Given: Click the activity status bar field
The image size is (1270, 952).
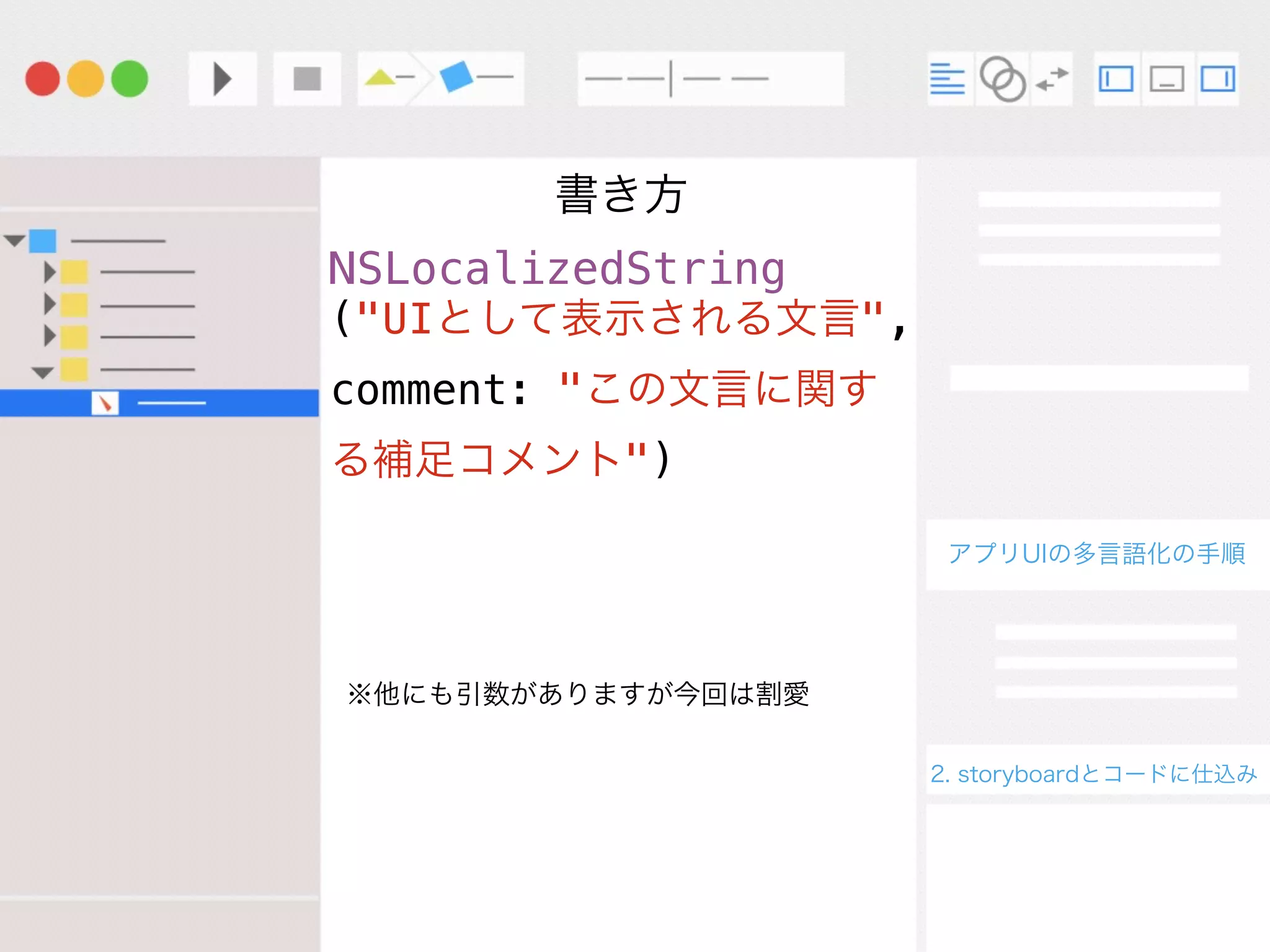Looking at the screenshot, I should click(711, 79).
